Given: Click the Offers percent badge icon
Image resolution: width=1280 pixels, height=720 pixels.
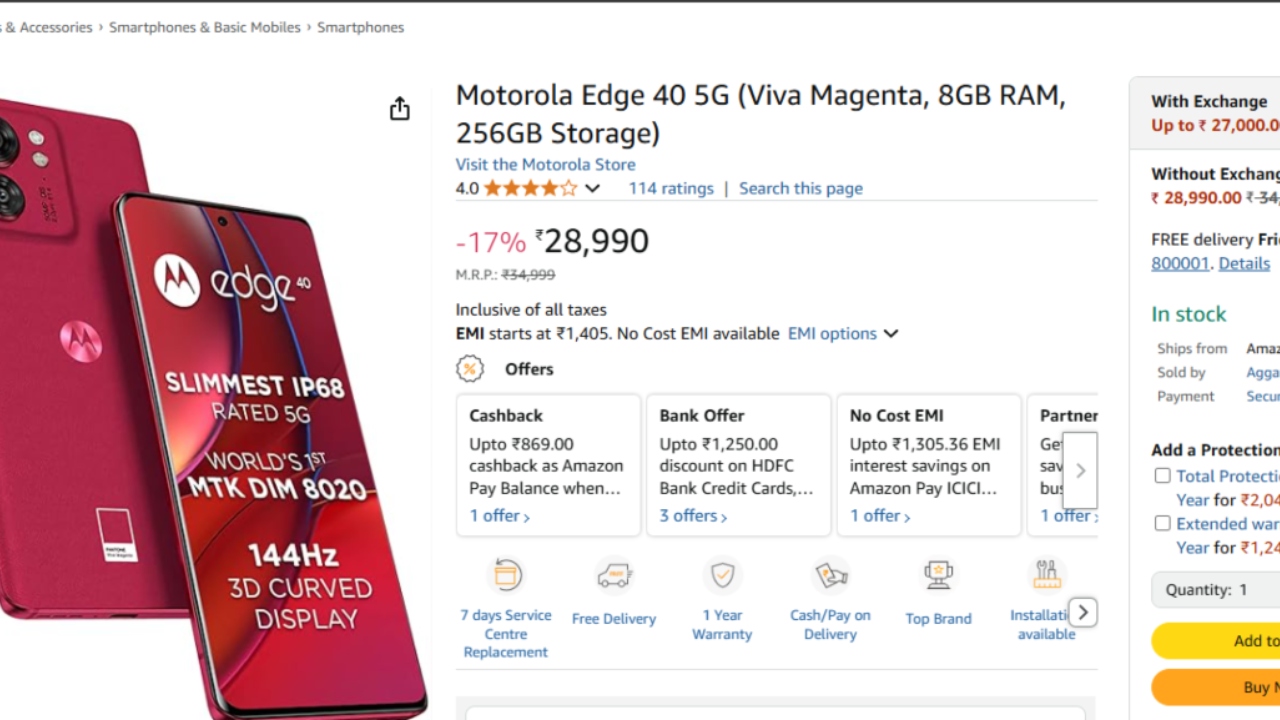Looking at the screenshot, I should pos(470,369).
